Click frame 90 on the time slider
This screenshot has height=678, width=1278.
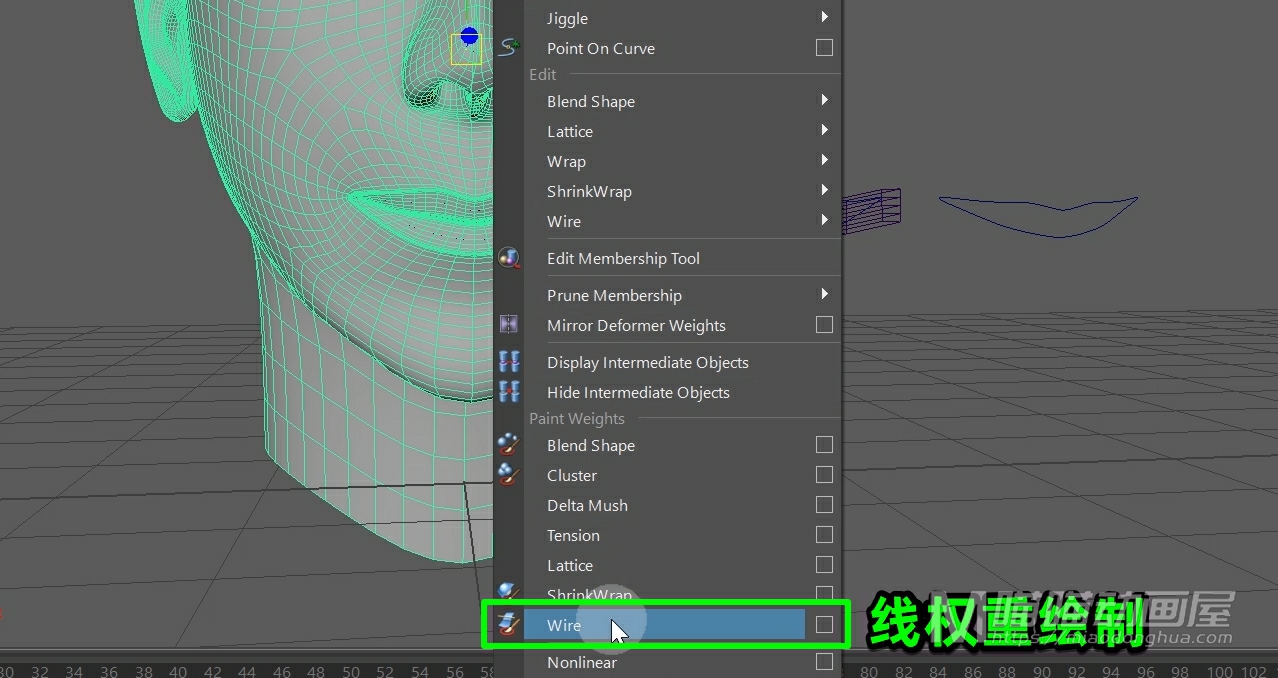(x=1041, y=672)
